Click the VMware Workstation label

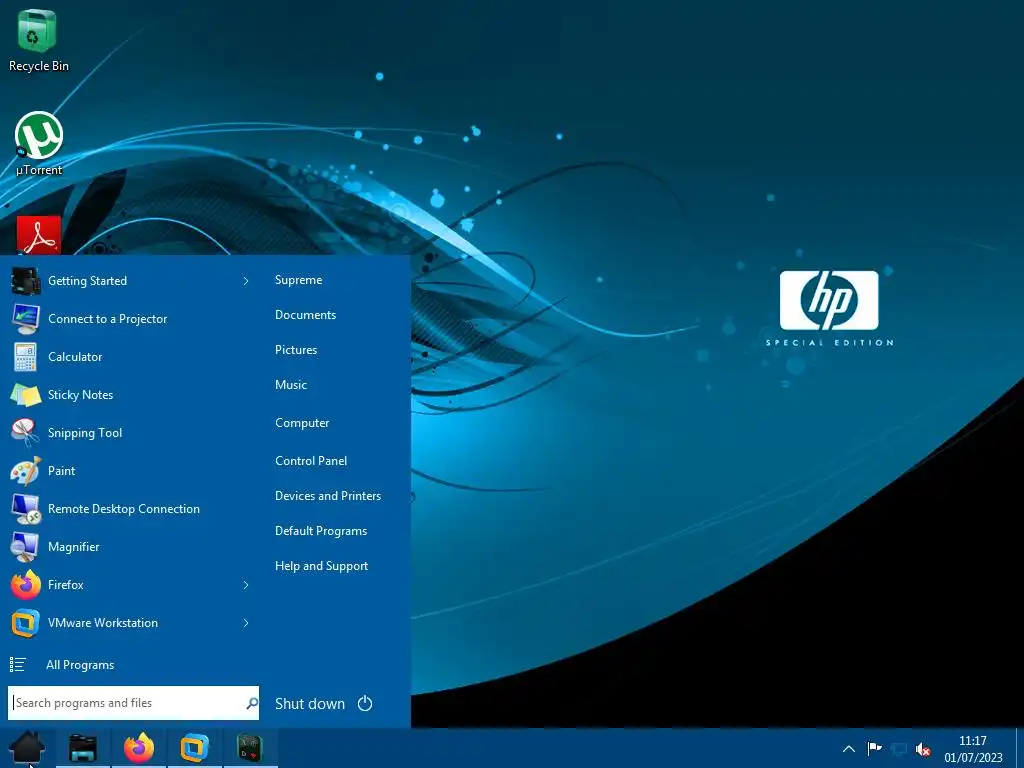(x=103, y=623)
